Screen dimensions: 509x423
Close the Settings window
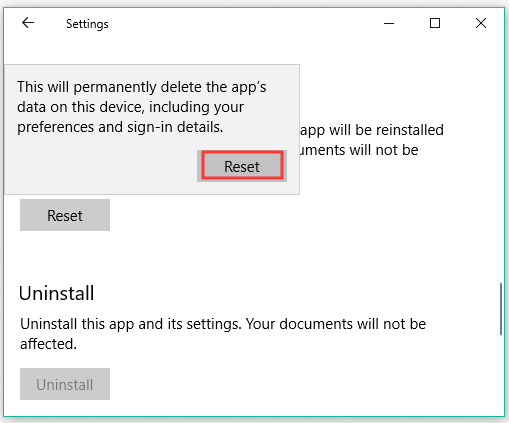[481, 23]
